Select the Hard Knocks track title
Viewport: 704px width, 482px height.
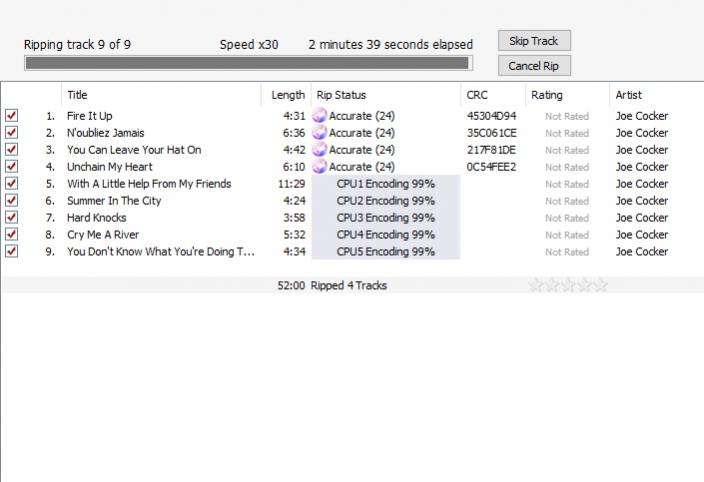(x=97, y=218)
